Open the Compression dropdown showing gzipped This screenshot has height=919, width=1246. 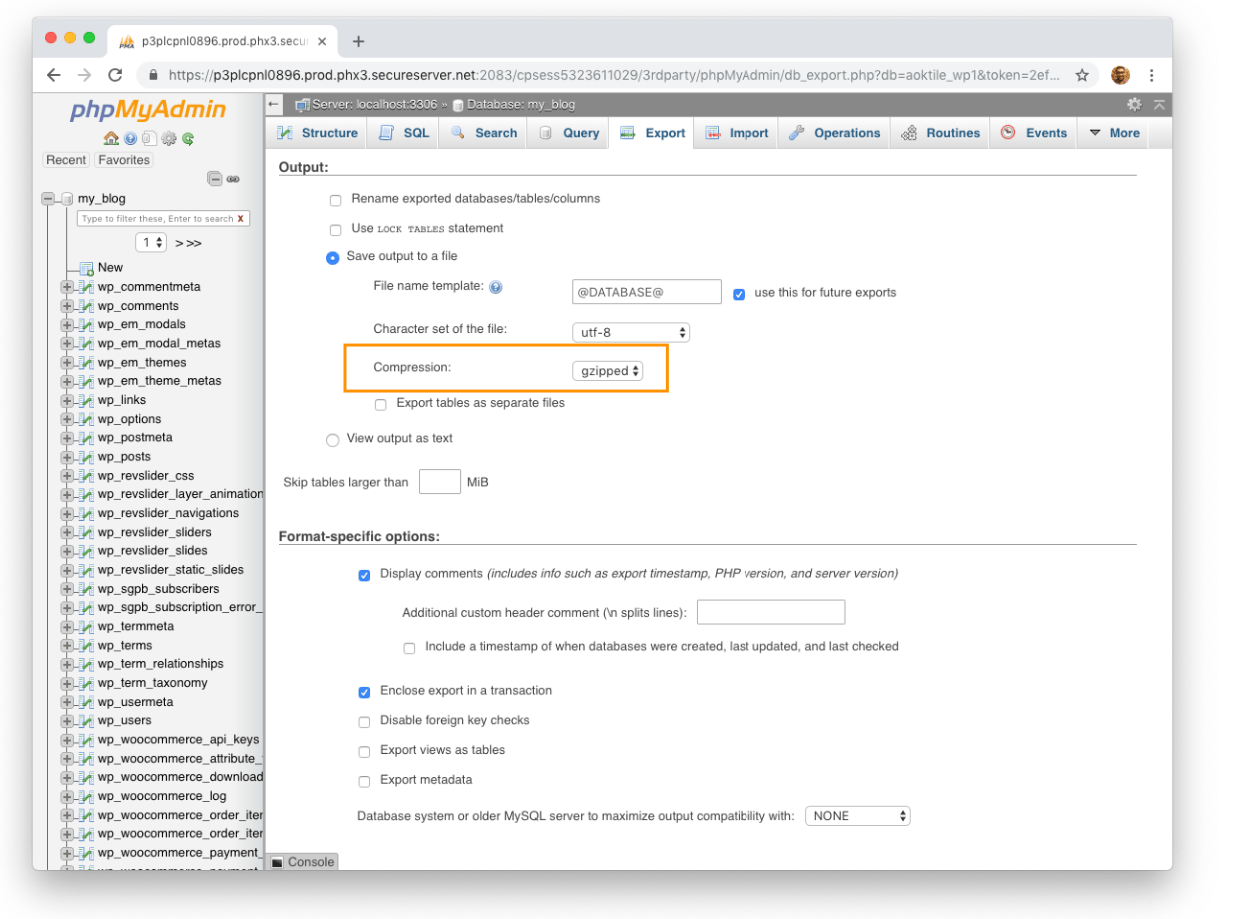(x=607, y=370)
